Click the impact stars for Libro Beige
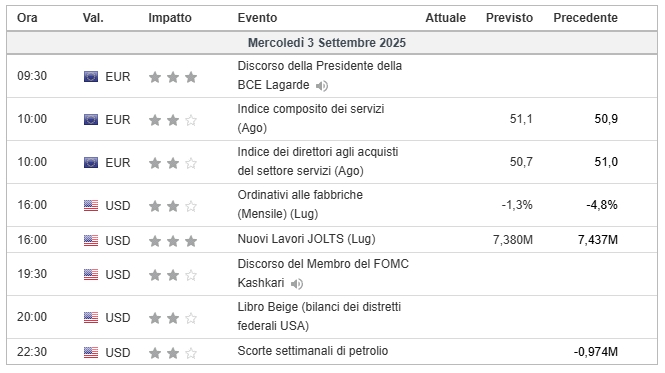 point(173,318)
